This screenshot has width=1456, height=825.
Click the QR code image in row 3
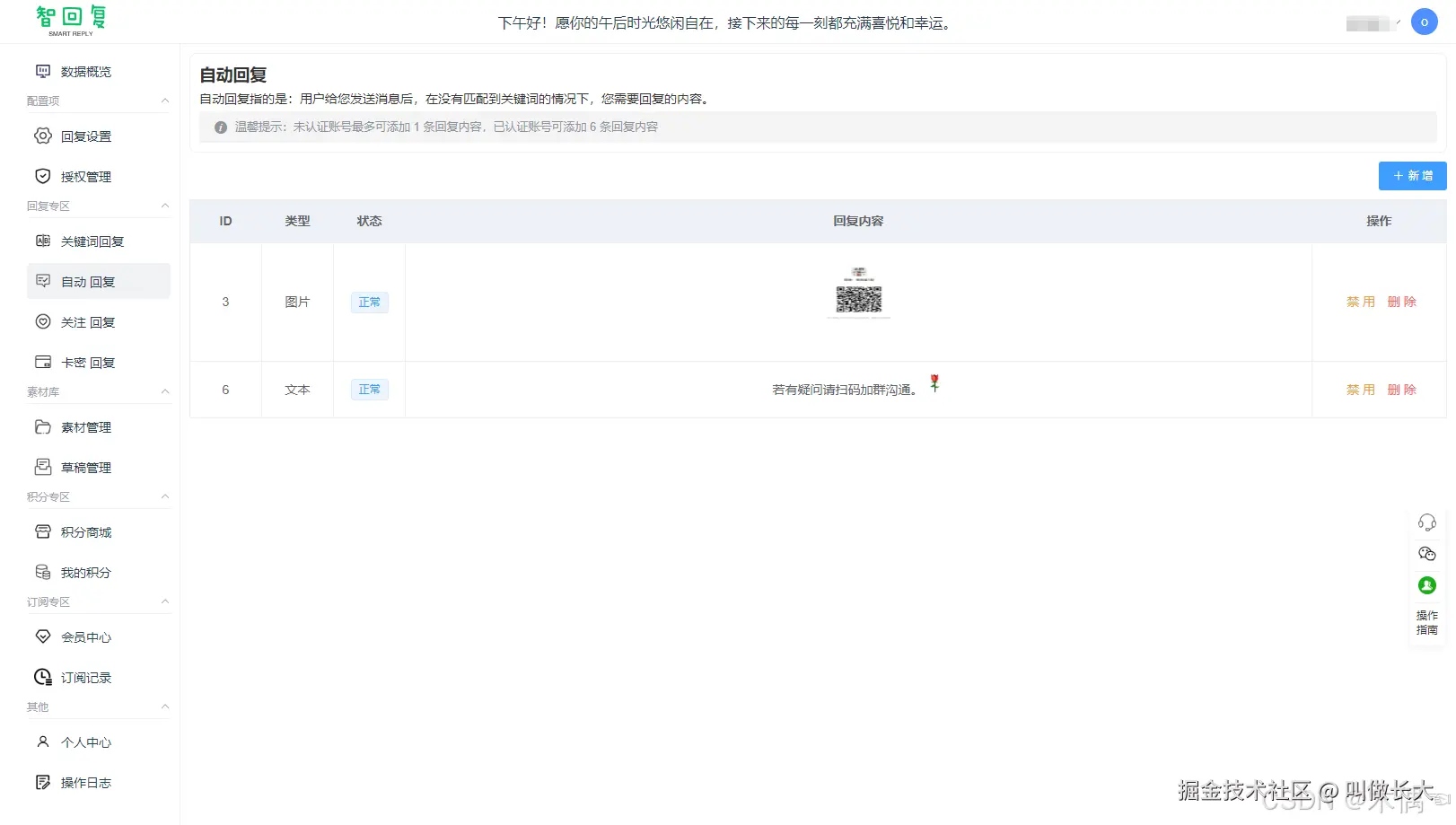858,293
